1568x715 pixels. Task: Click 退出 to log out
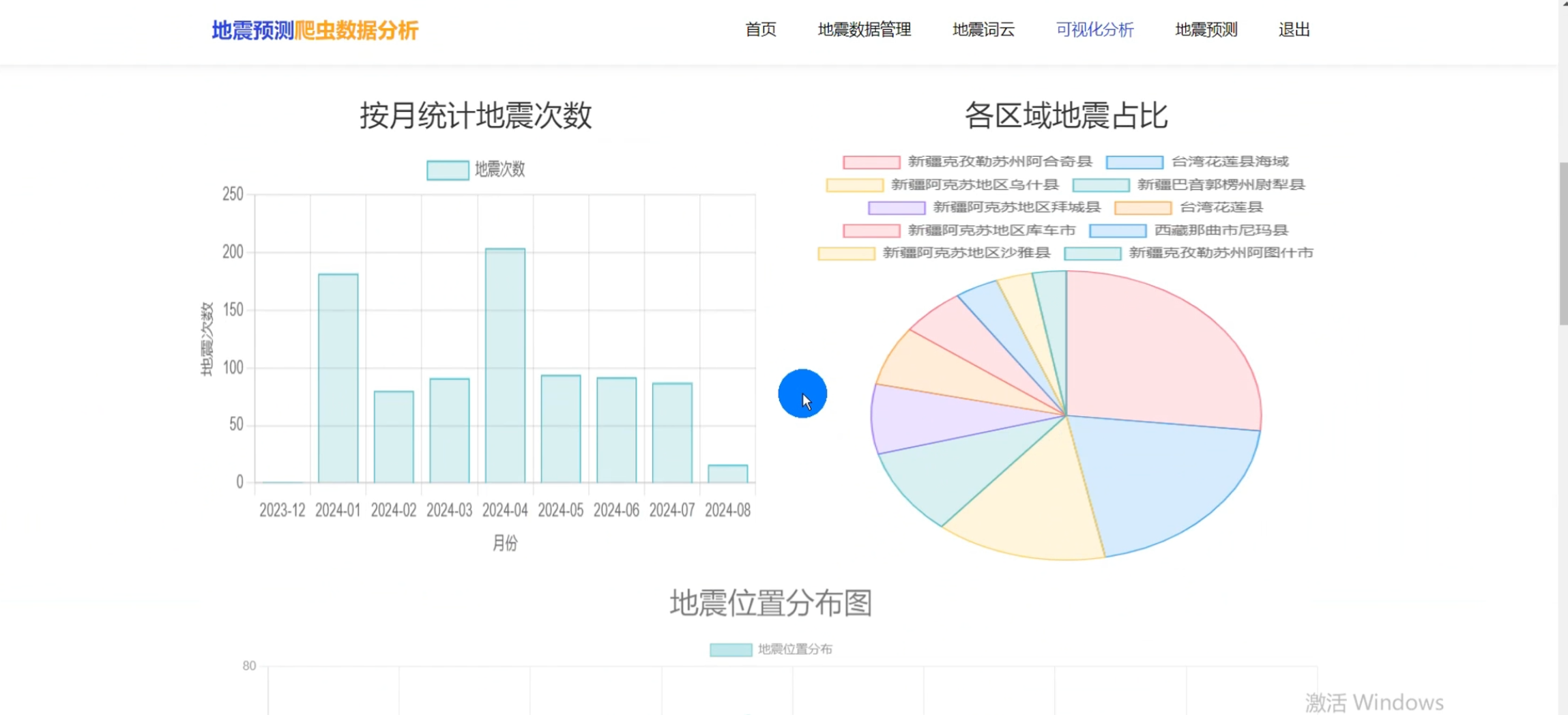pyautogui.click(x=1294, y=29)
